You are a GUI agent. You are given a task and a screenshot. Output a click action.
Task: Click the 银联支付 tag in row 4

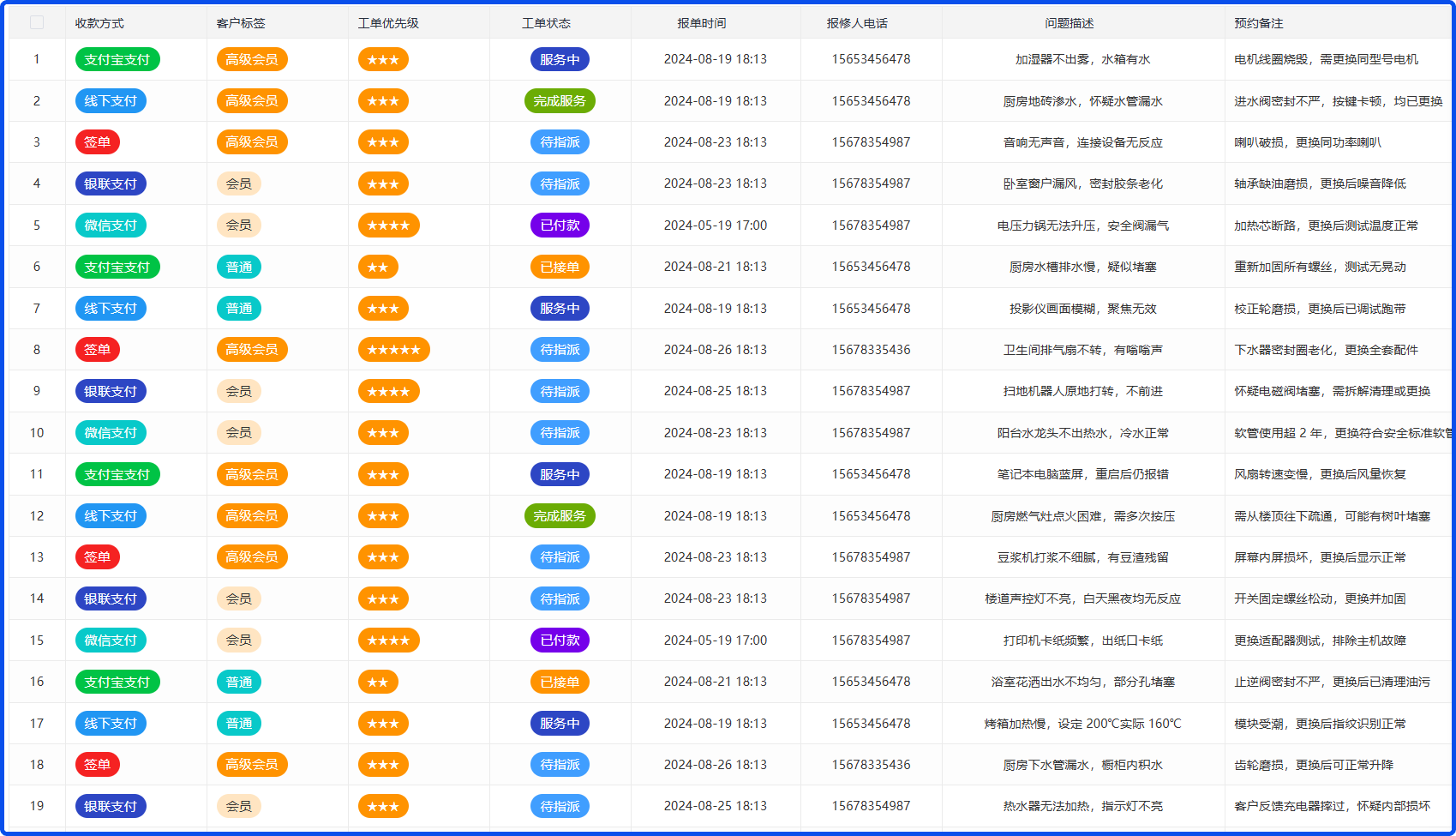pos(111,184)
